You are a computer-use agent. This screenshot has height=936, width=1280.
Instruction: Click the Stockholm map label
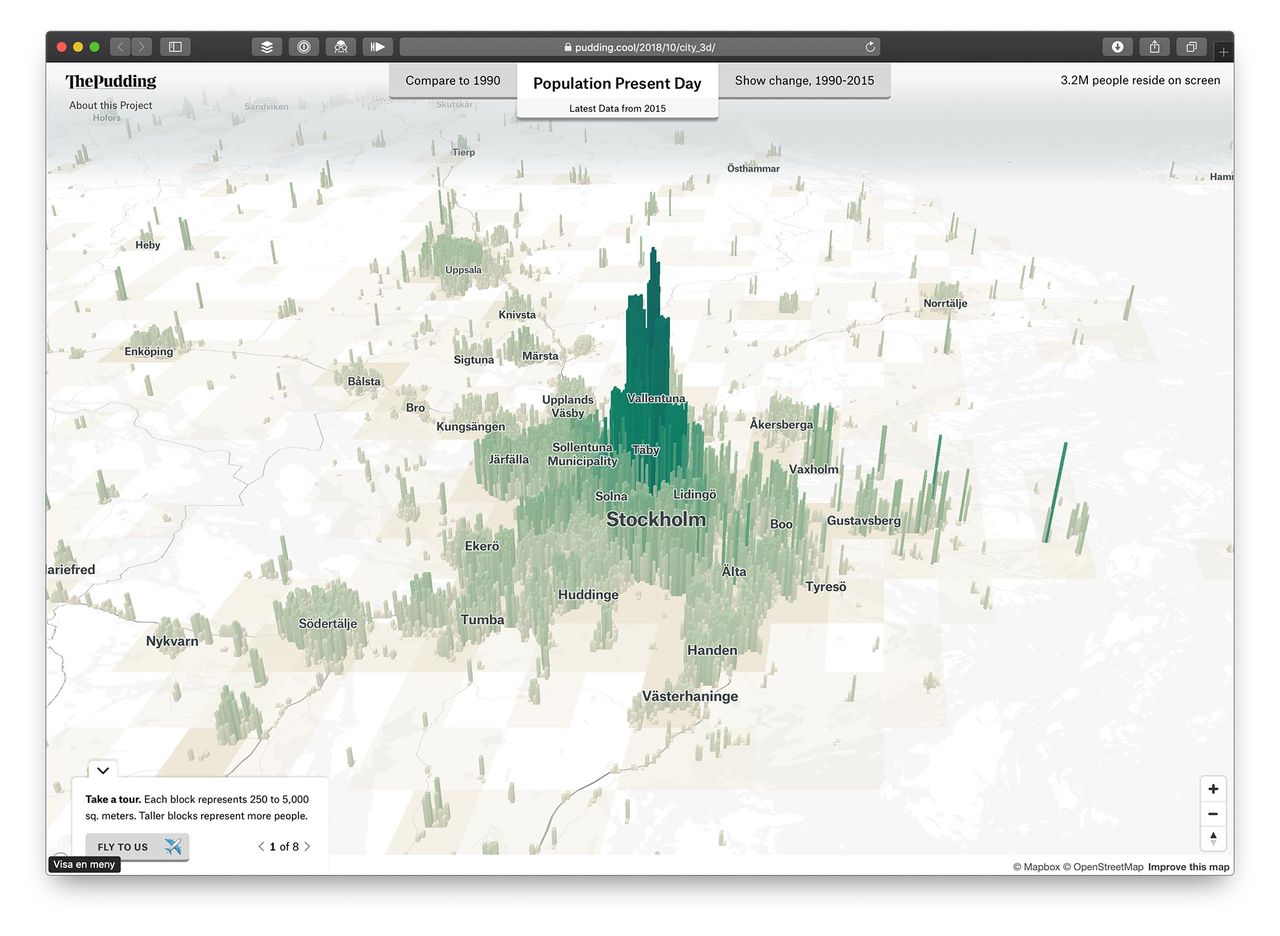[656, 519]
